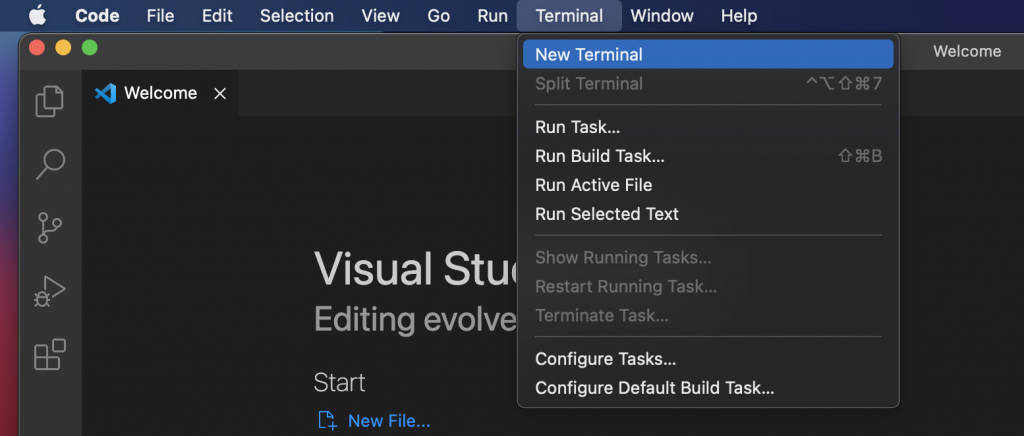The image size is (1024, 436).
Task: Open the View menu
Action: (381, 16)
